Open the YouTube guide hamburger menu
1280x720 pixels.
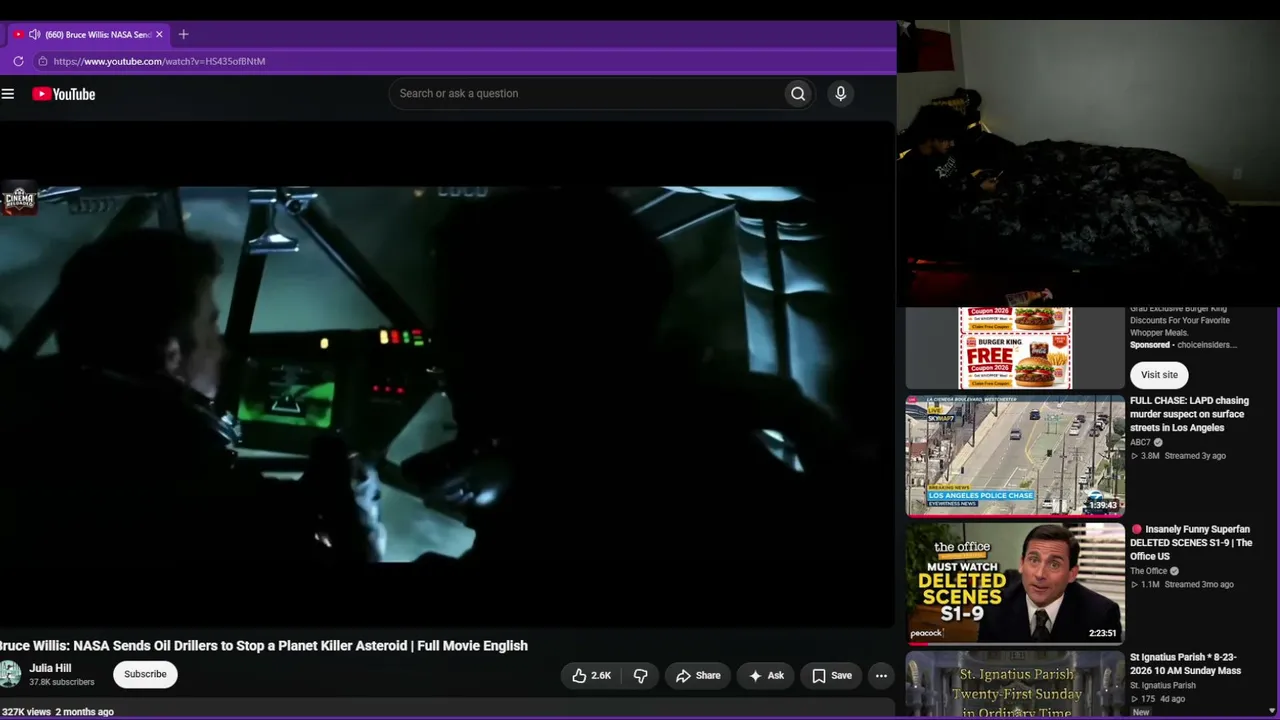[x=8, y=94]
